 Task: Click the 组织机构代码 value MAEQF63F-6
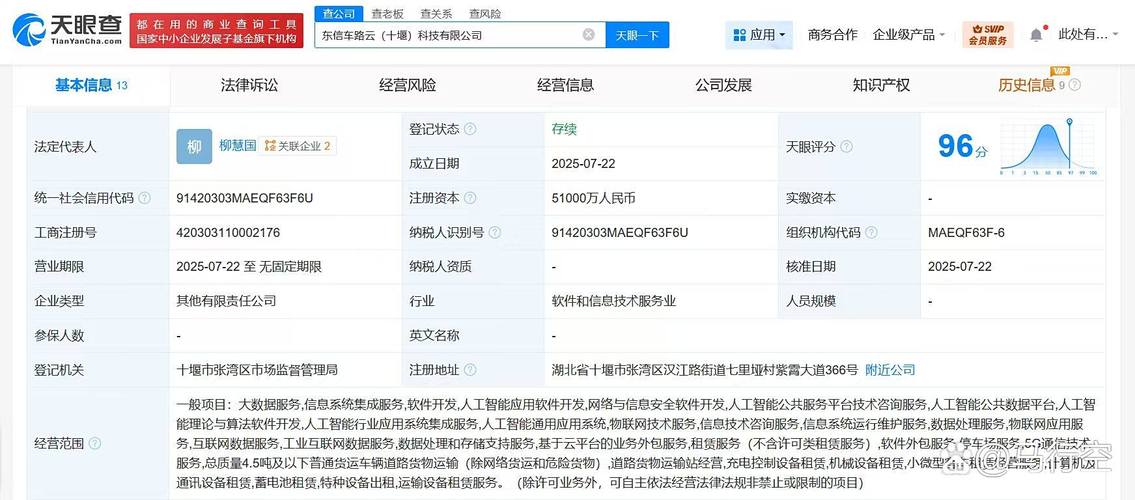(966, 233)
